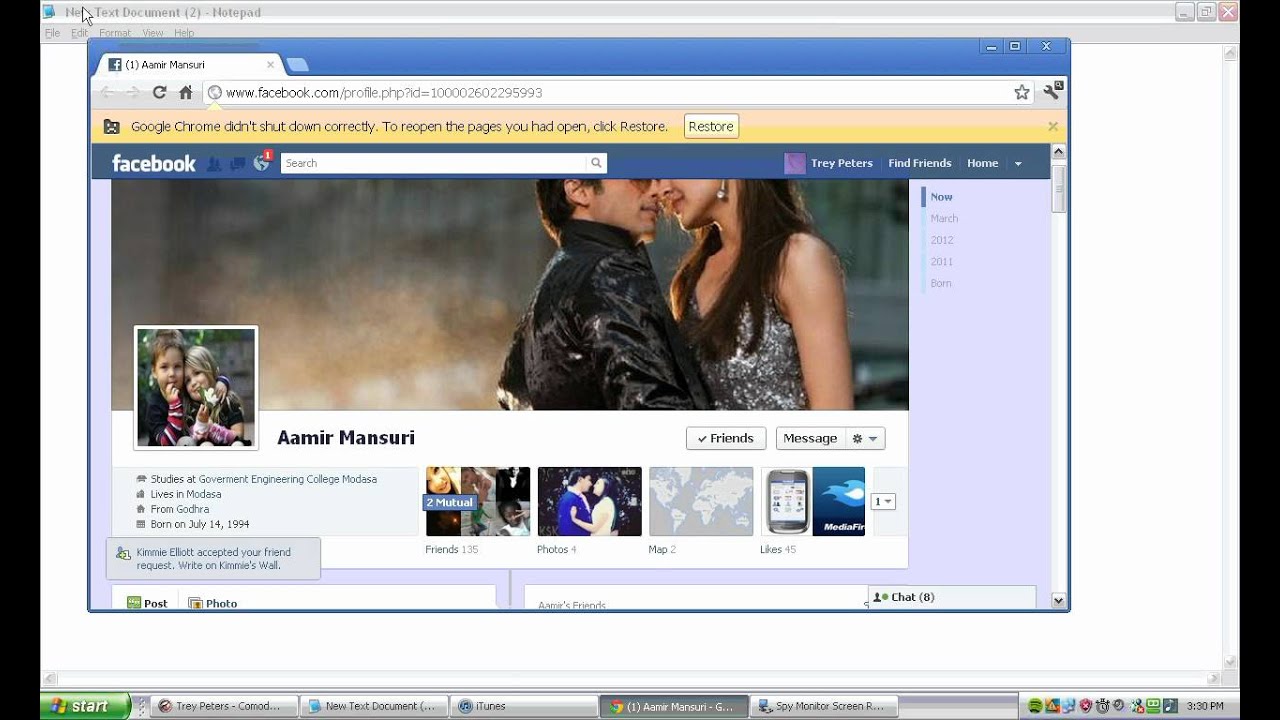1280x720 pixels.
Task: Open the gear dropdown next to Message
Action: 865,438
